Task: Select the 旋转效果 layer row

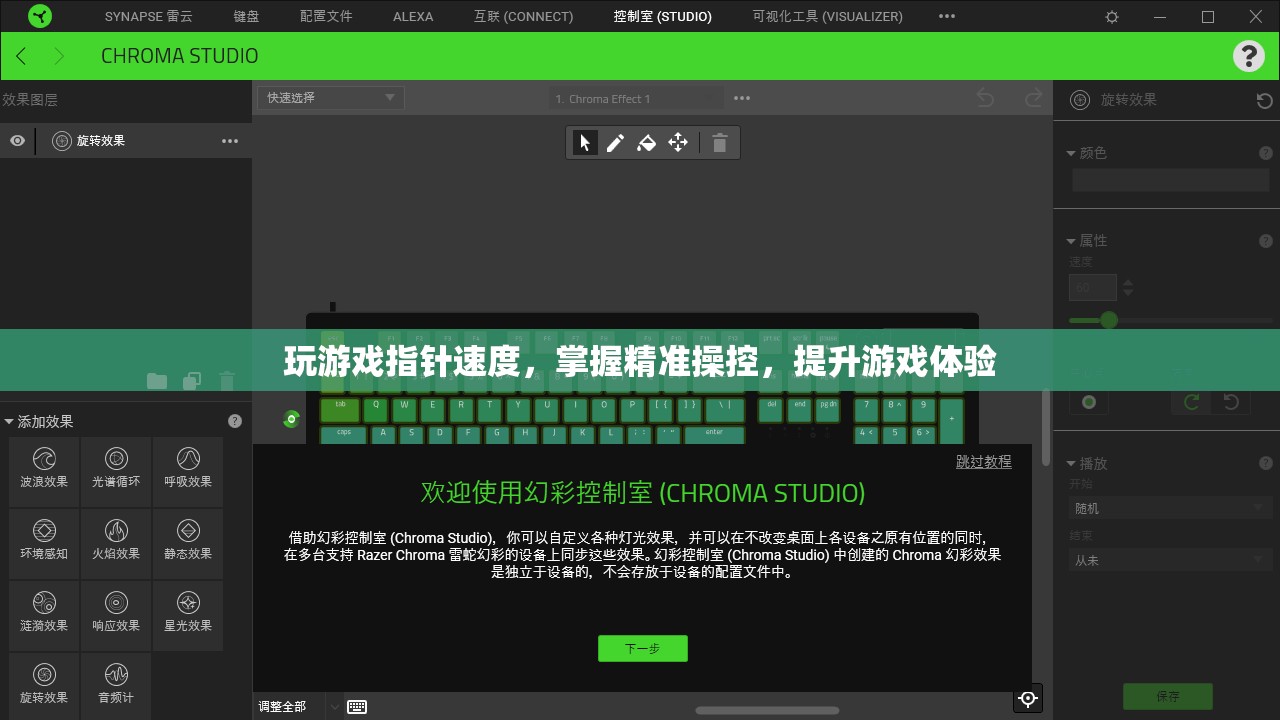Action: click(126, 141)
